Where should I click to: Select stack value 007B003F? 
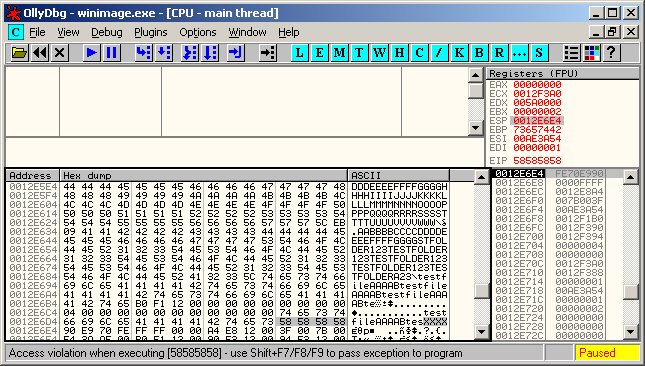pyautogui.click(x=579, y=201)
